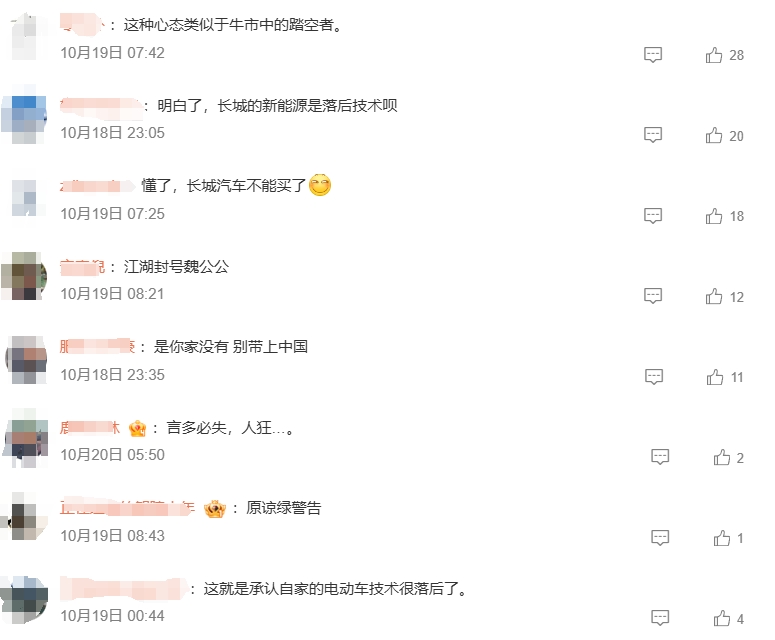Screen dimensions: 775x640
Task: Open reply for the 10月18日 23:05 comment
Action: point(653,135)
